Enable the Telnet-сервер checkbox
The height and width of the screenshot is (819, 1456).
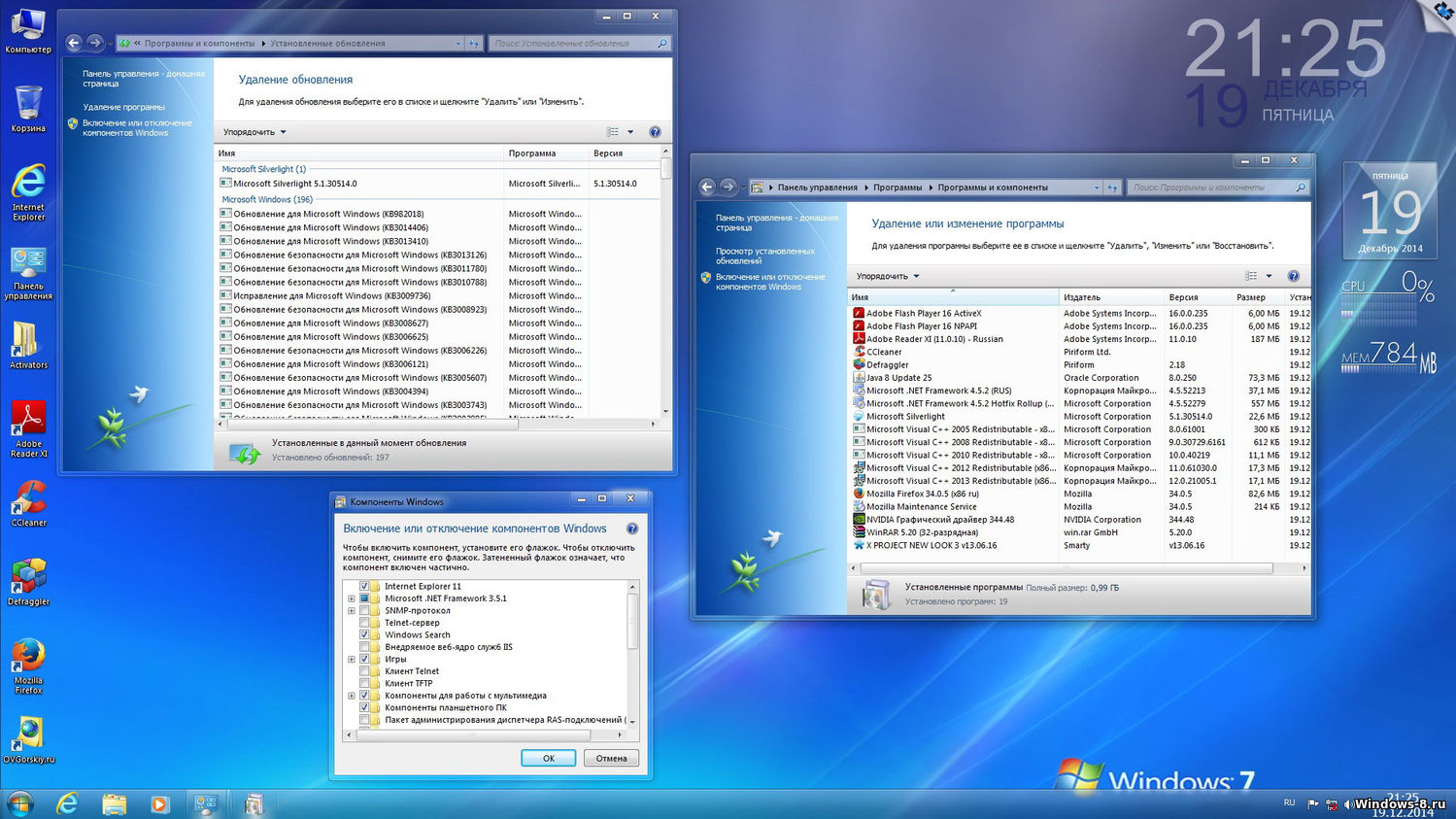(365, 623)
